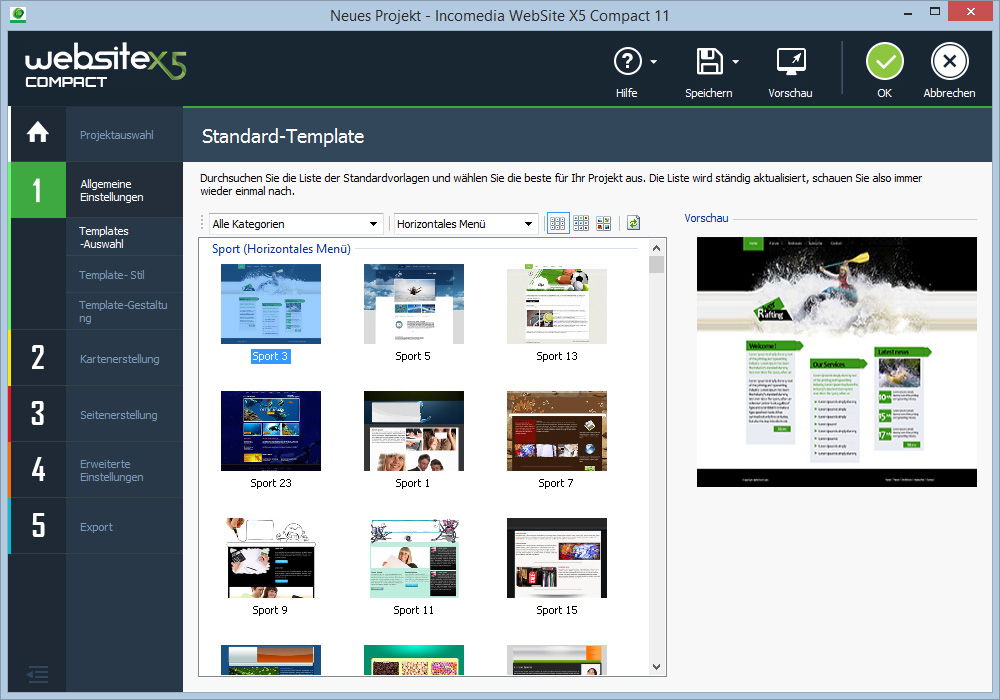
Task: Click the template list scrollbar thumb
Action: [x=656, y=265]
